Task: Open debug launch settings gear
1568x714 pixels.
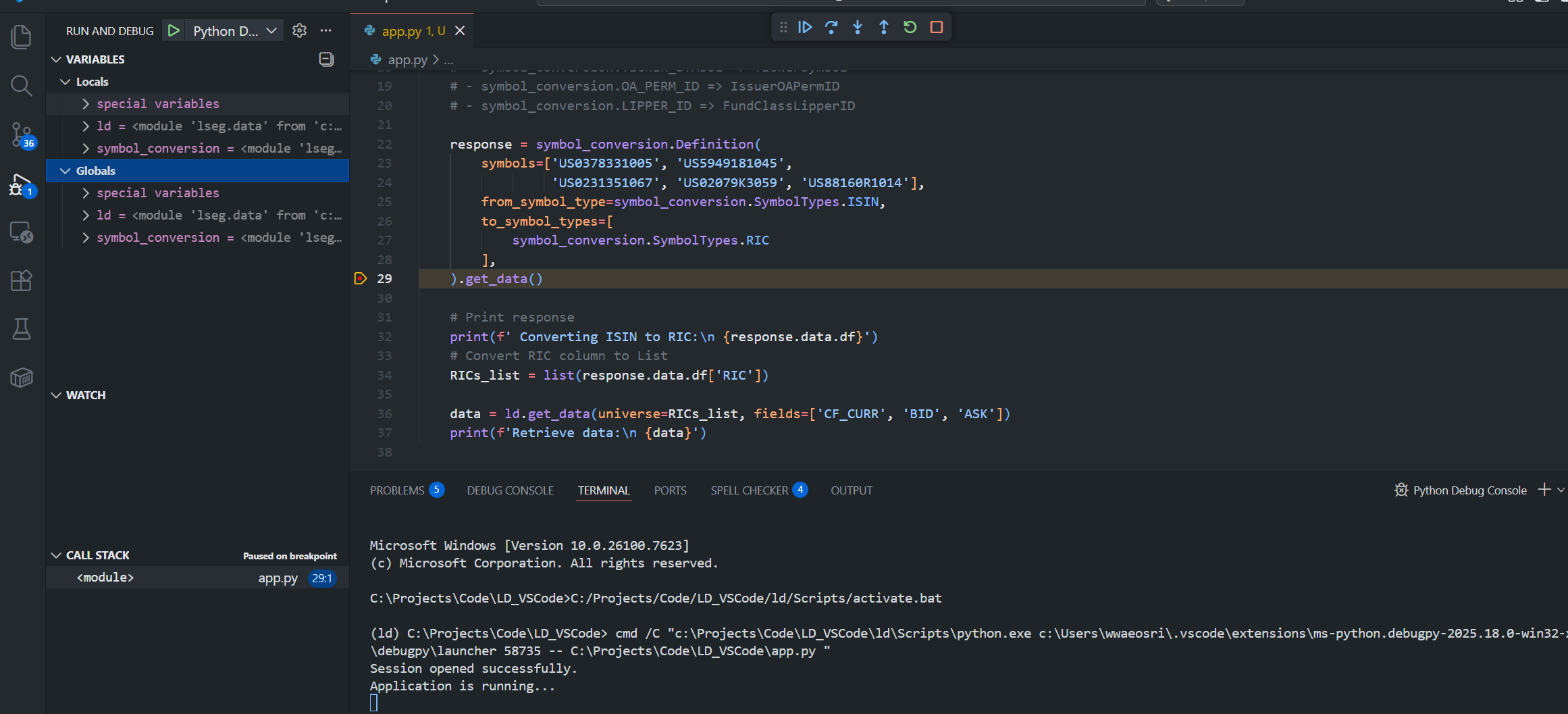Action: (299, 30)
